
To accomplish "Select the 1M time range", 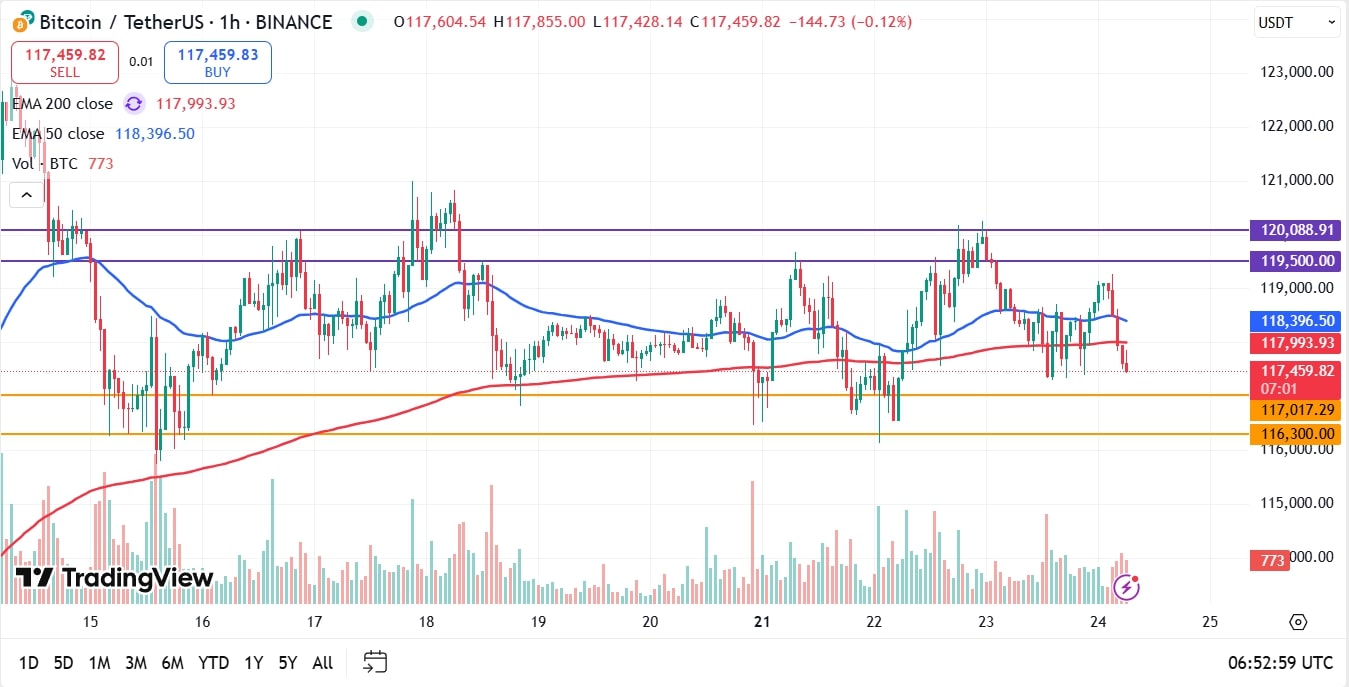I will tap(99, 662).
